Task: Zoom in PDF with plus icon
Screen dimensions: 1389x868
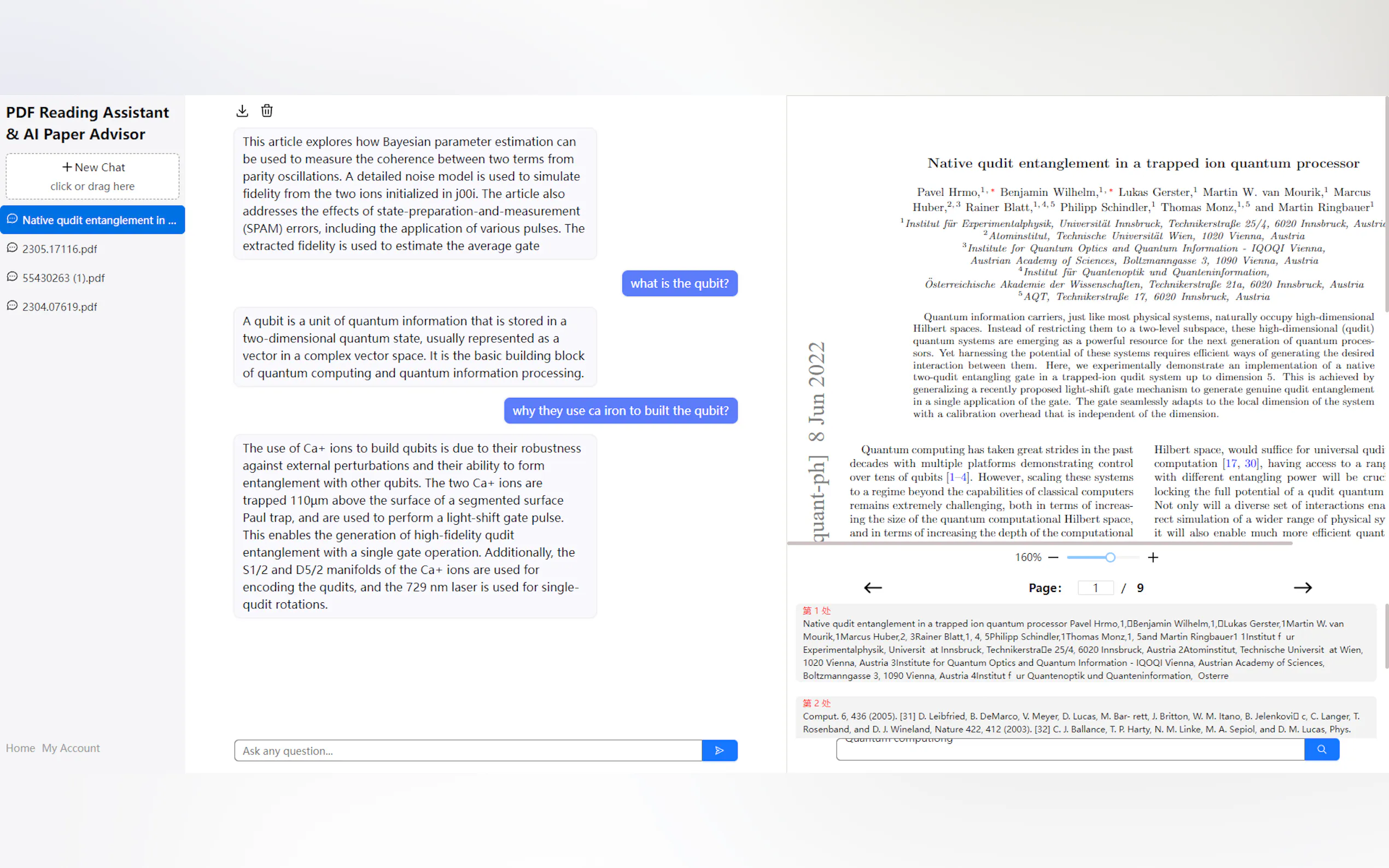Action: pyautogui.click(x=1152, y=558)
